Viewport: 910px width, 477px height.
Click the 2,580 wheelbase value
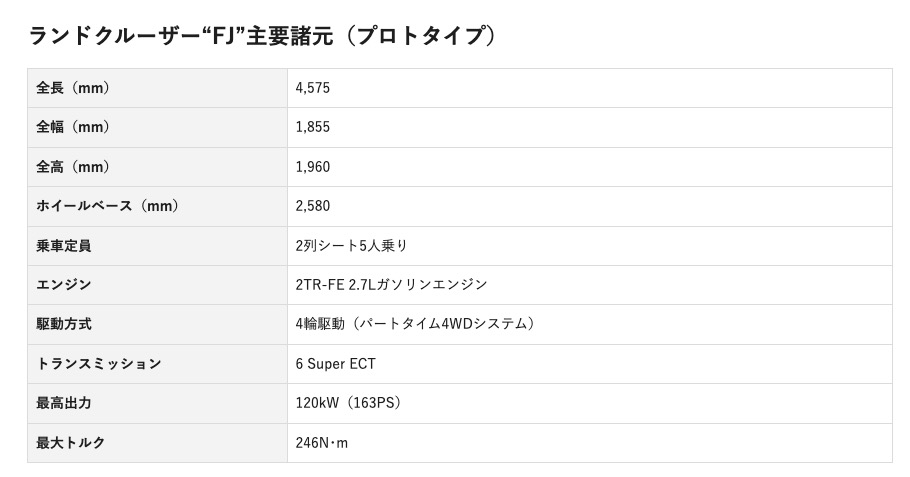[313, 206]
